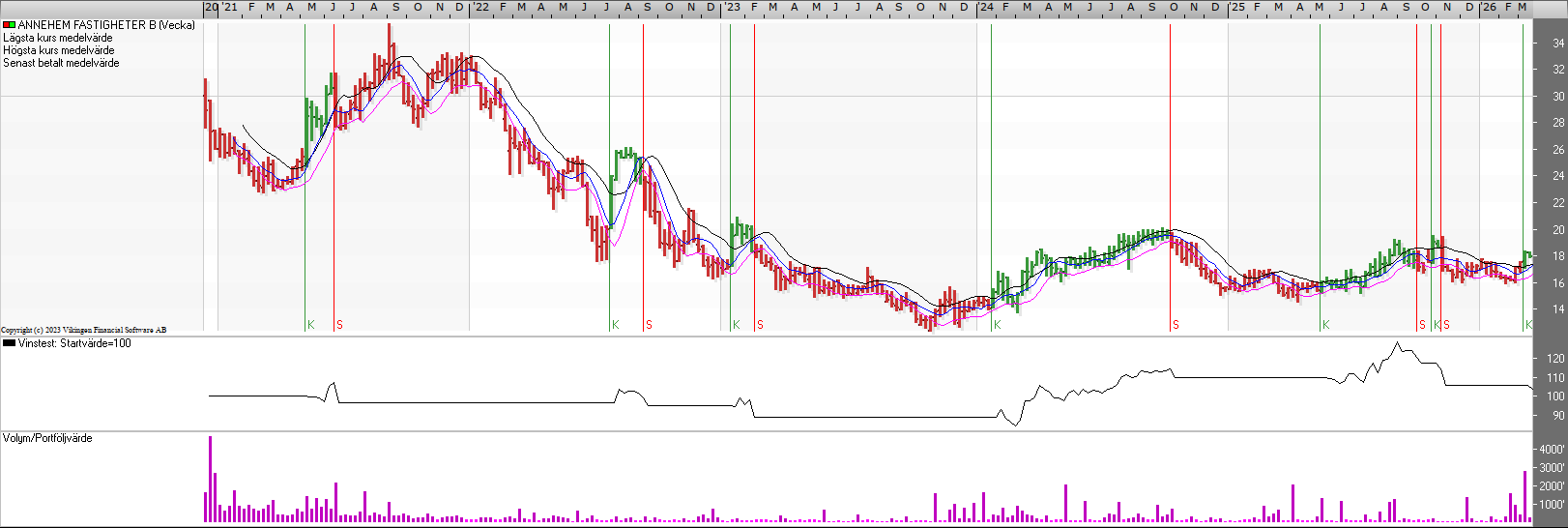1568x528 pixels.
Task: Select the '24 year label on the timeline
Action: coord(985,7)
